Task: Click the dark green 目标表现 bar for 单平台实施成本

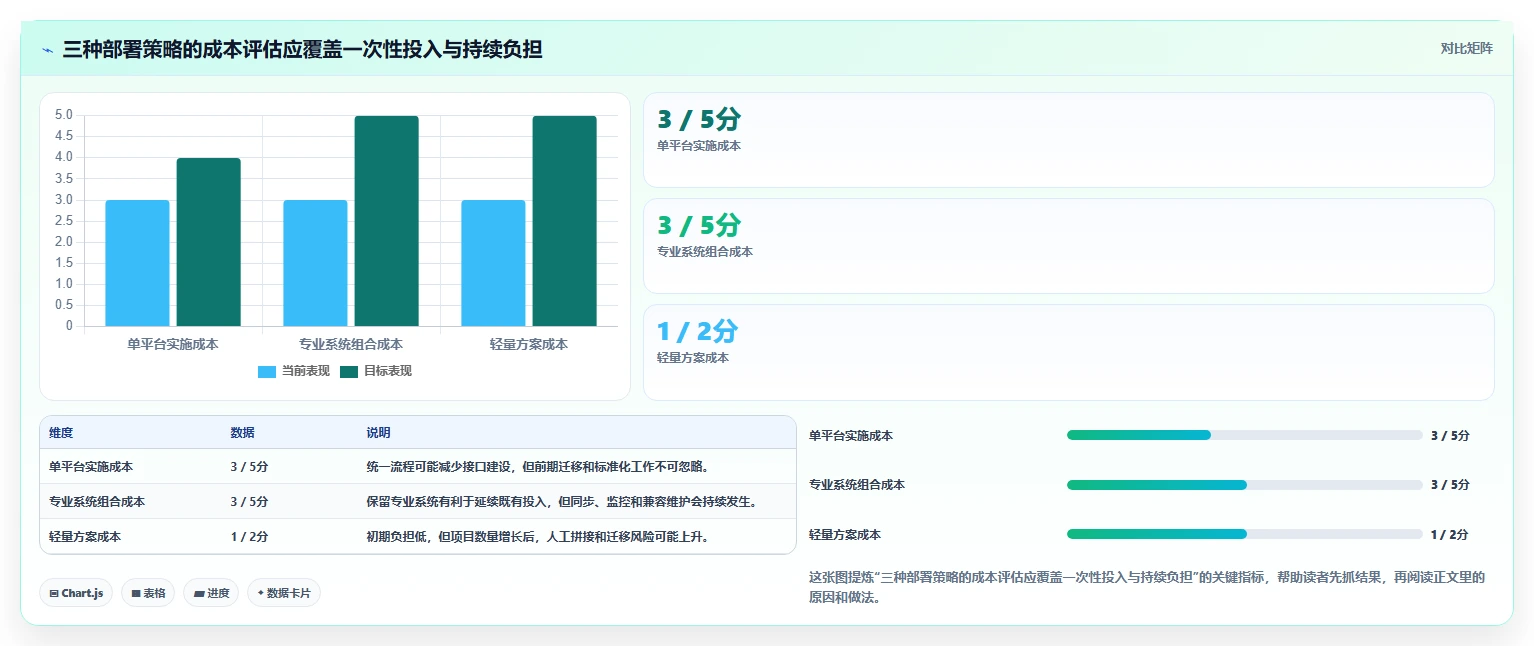Action: click(209, 242)
